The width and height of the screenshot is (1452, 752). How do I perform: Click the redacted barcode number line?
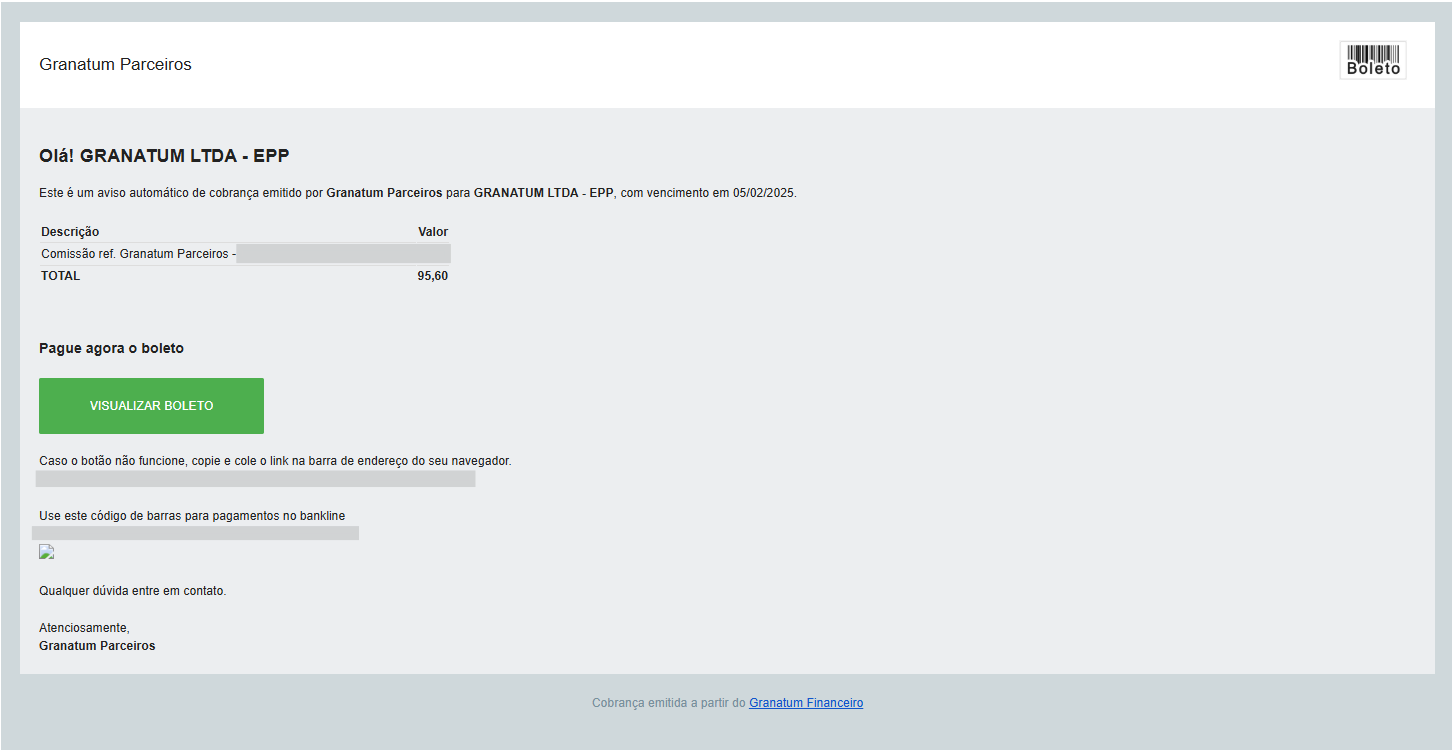pyautogui.click(x=196, y=533)
